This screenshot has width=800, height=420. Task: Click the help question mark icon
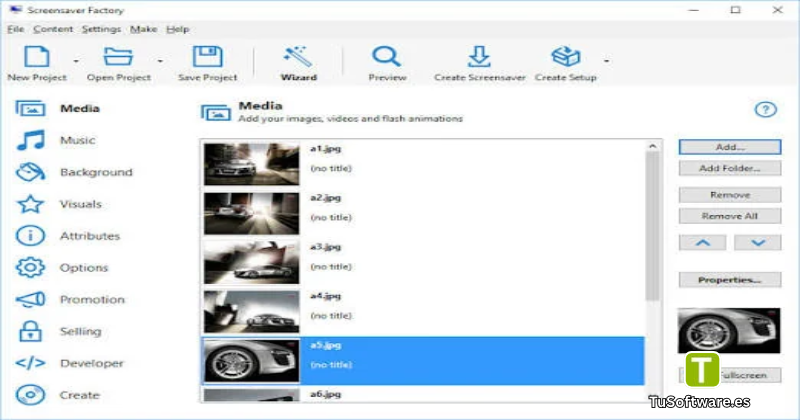point(765,109)
